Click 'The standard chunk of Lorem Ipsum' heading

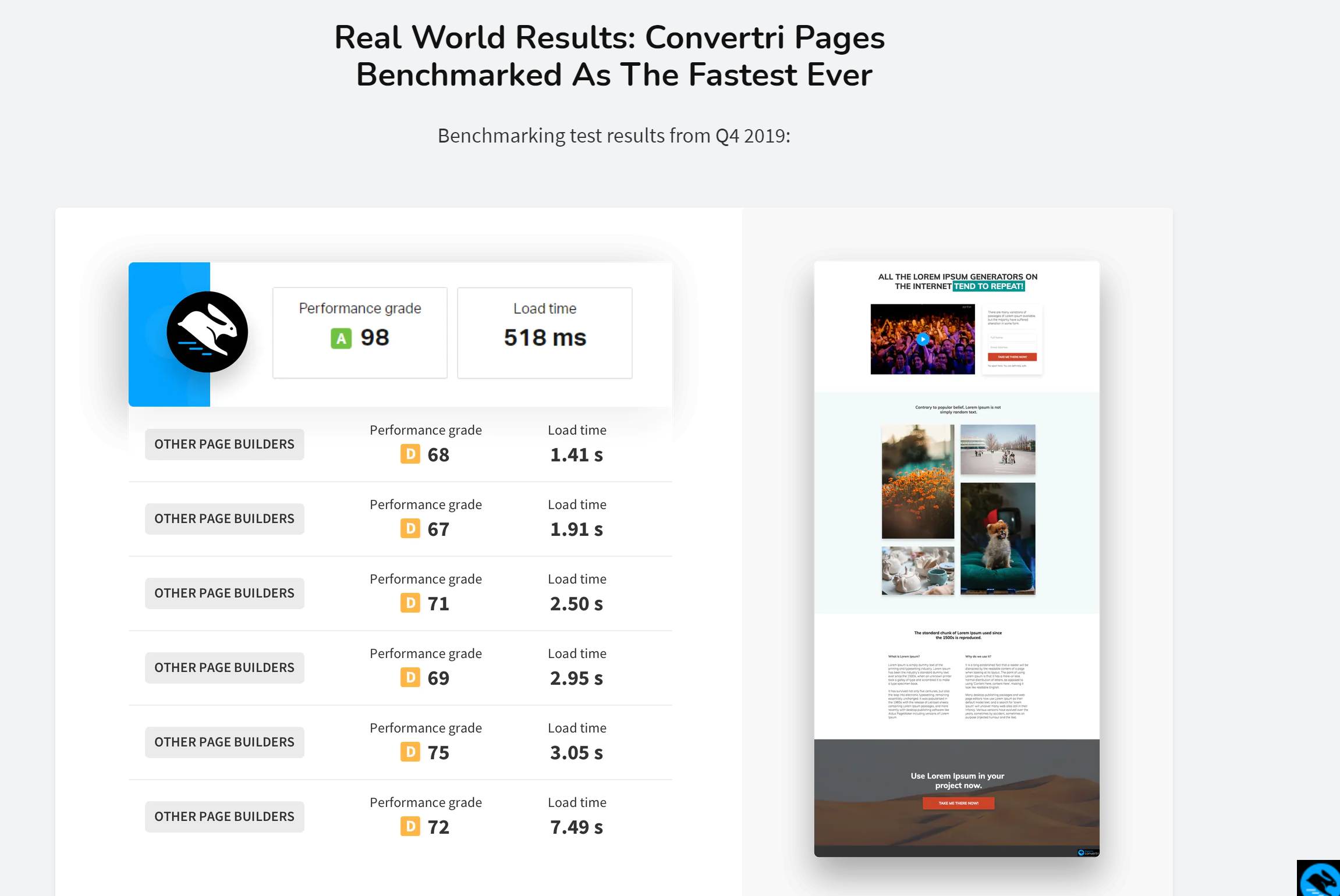click(x=958, y=635)
